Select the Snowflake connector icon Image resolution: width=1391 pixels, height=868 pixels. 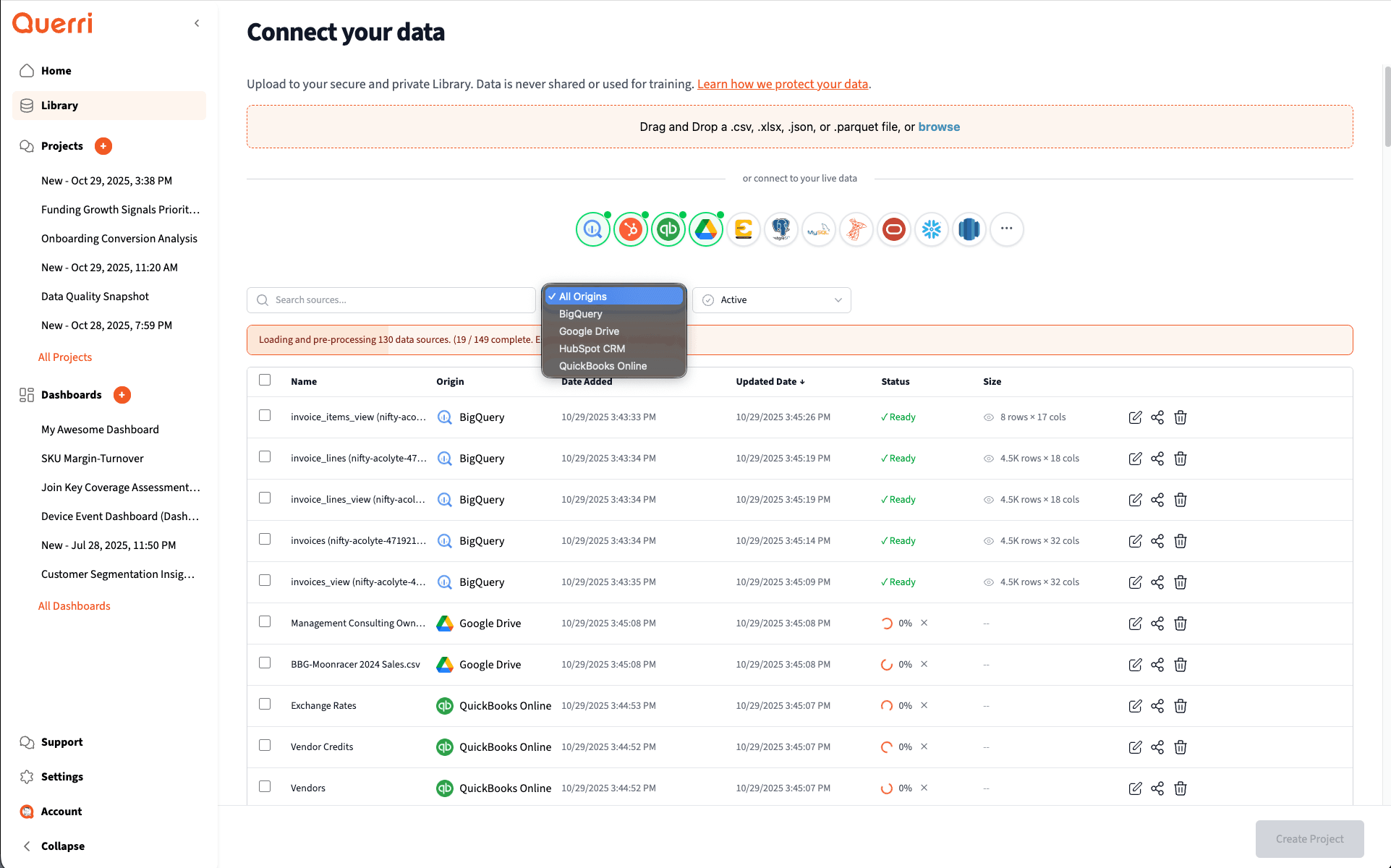(x=932, y=229)
